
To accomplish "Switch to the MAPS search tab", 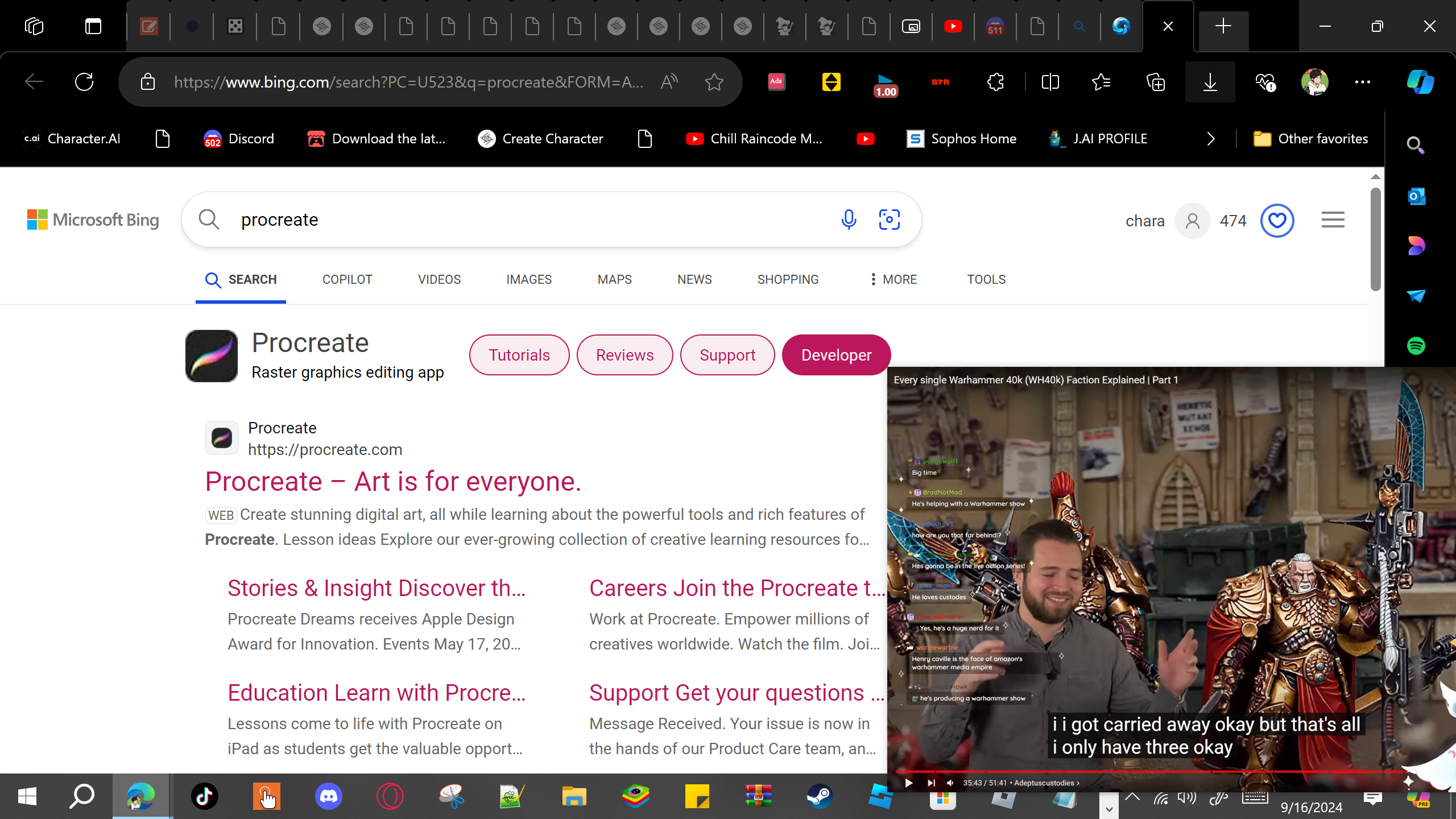I will click(615, 280).
